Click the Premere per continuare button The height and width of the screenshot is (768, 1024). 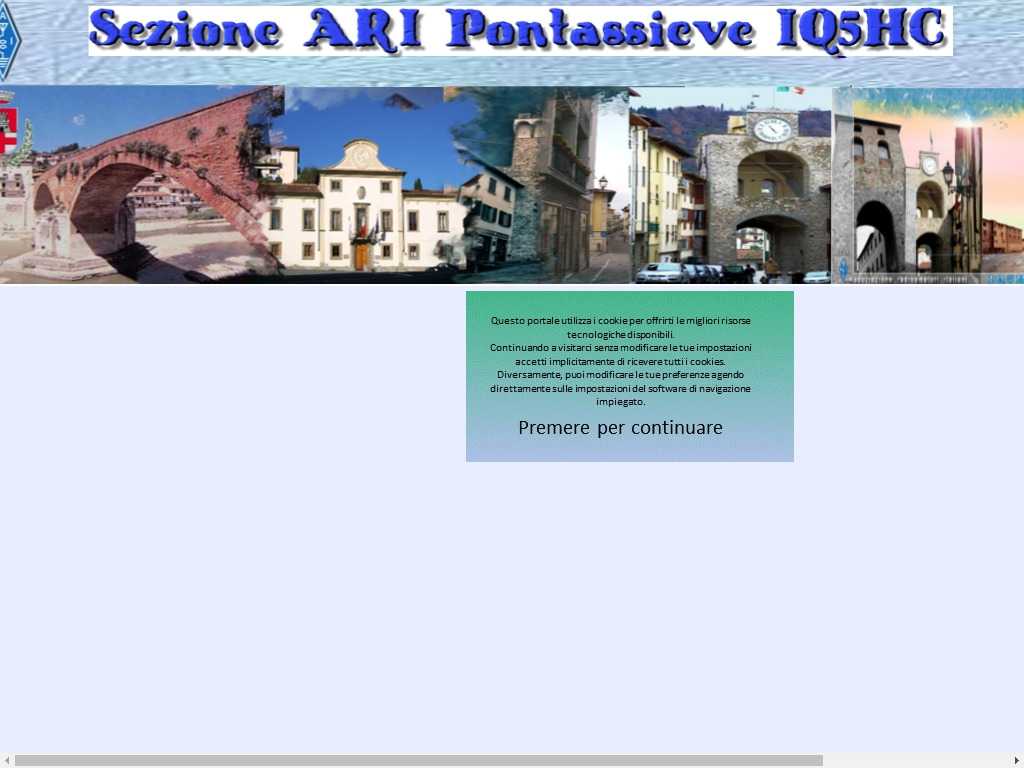click(620, 428)
